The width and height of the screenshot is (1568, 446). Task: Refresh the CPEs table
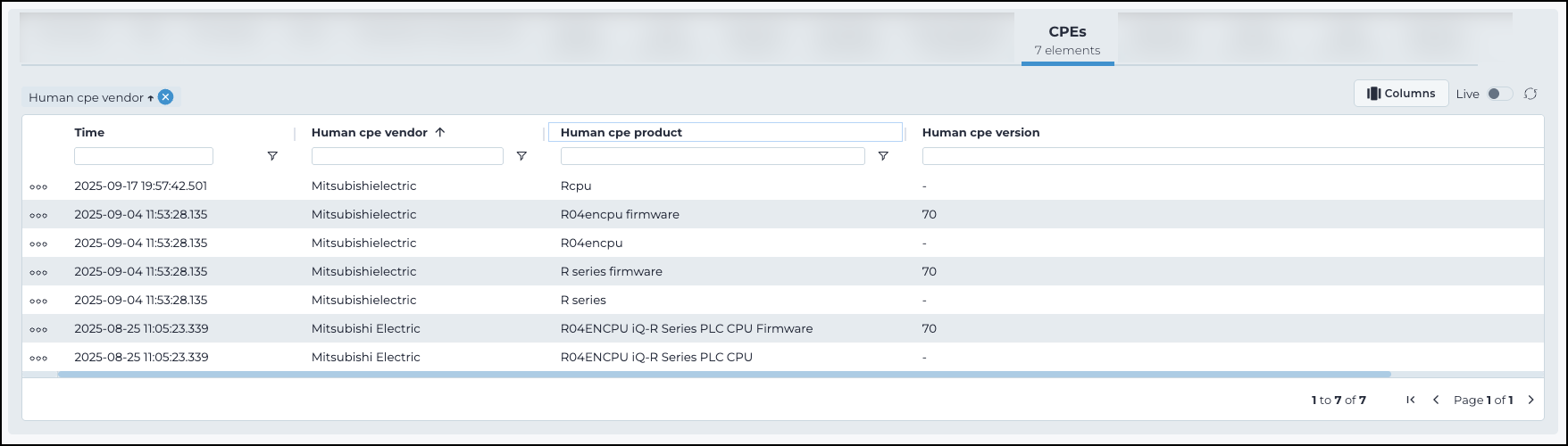tap(1530, 94)
